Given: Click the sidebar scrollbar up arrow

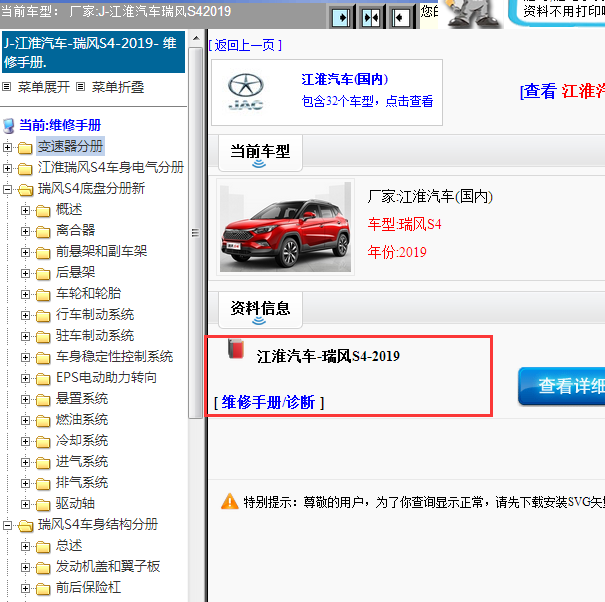Looking at the screenshot, I should click(196, 38).
